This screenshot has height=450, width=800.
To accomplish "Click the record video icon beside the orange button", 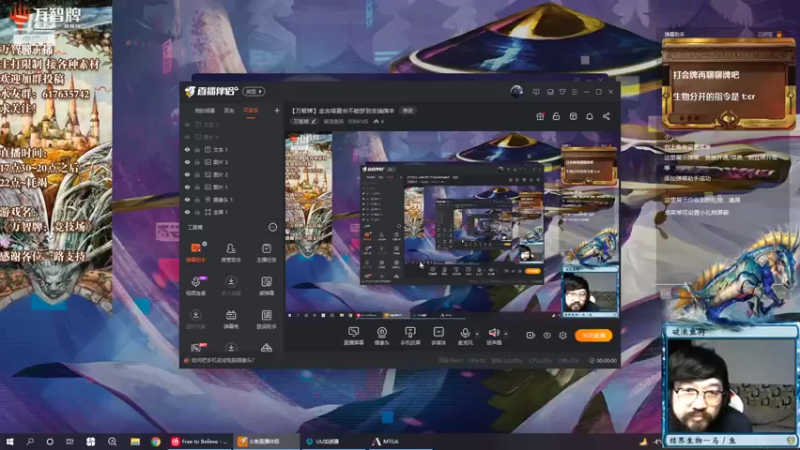I will 531,335.
